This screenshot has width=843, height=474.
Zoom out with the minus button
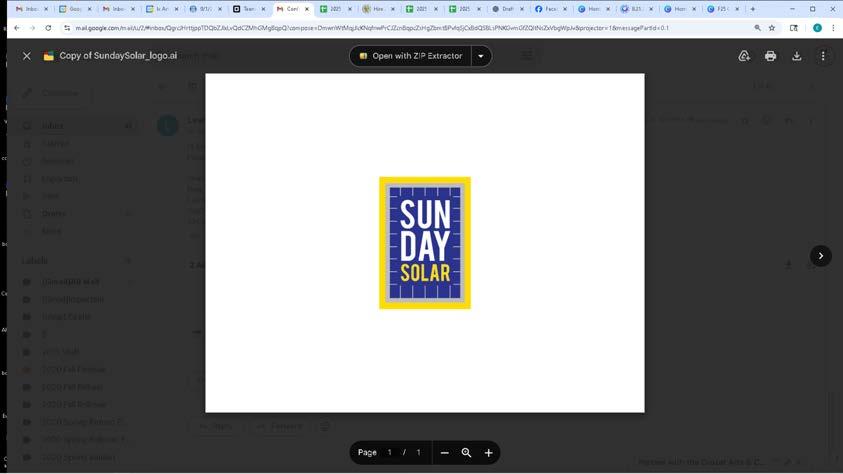tap(445, 453)
